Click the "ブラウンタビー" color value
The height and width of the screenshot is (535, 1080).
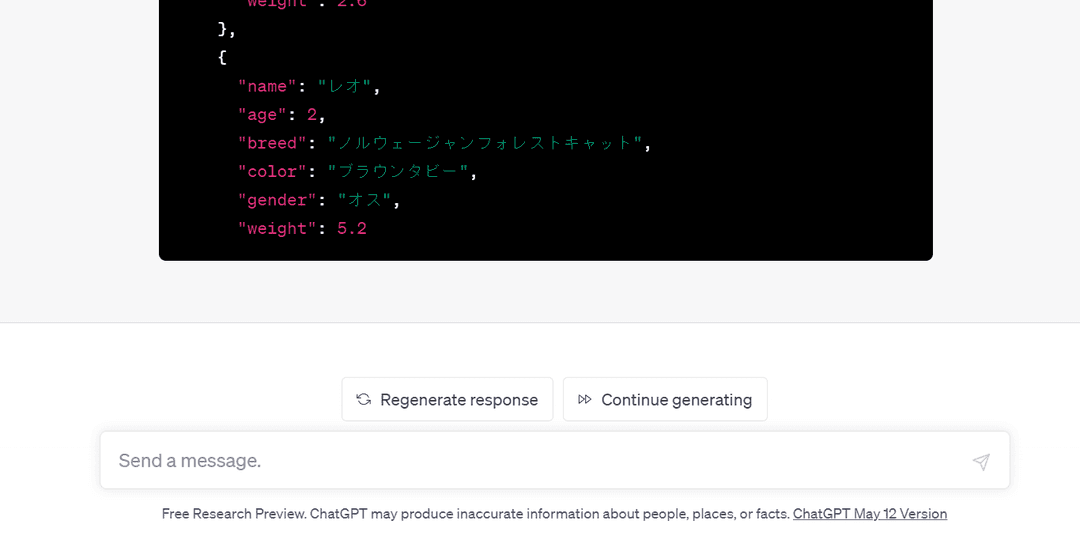398,171
